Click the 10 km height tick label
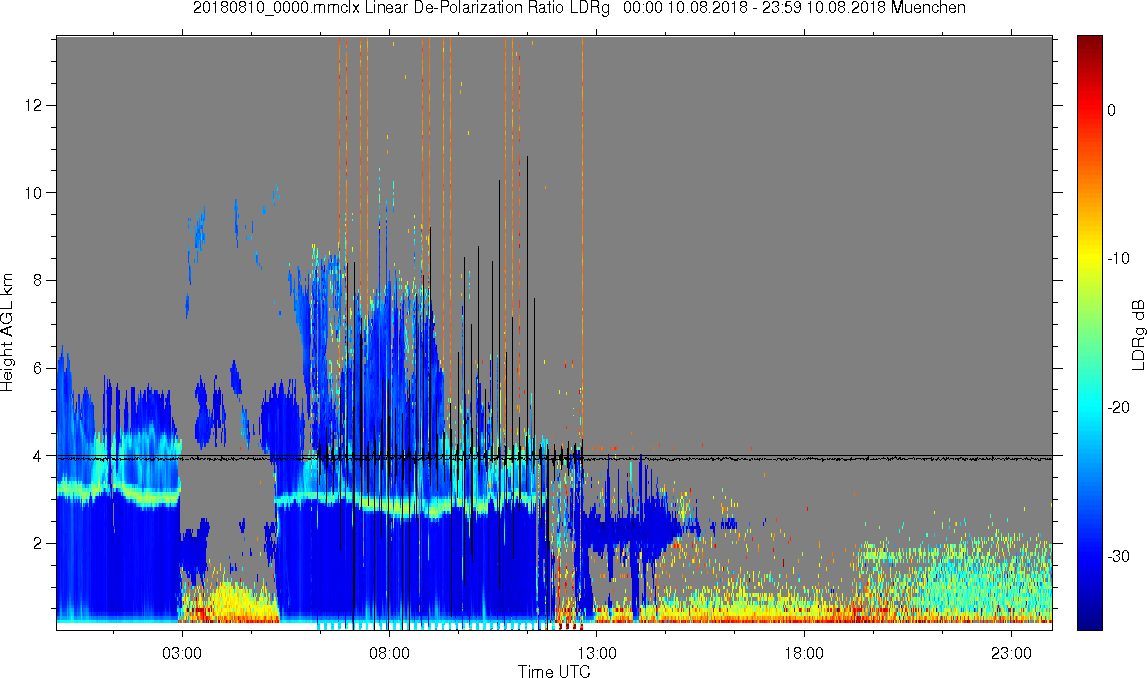1147x678 pixels. (33, 193)
